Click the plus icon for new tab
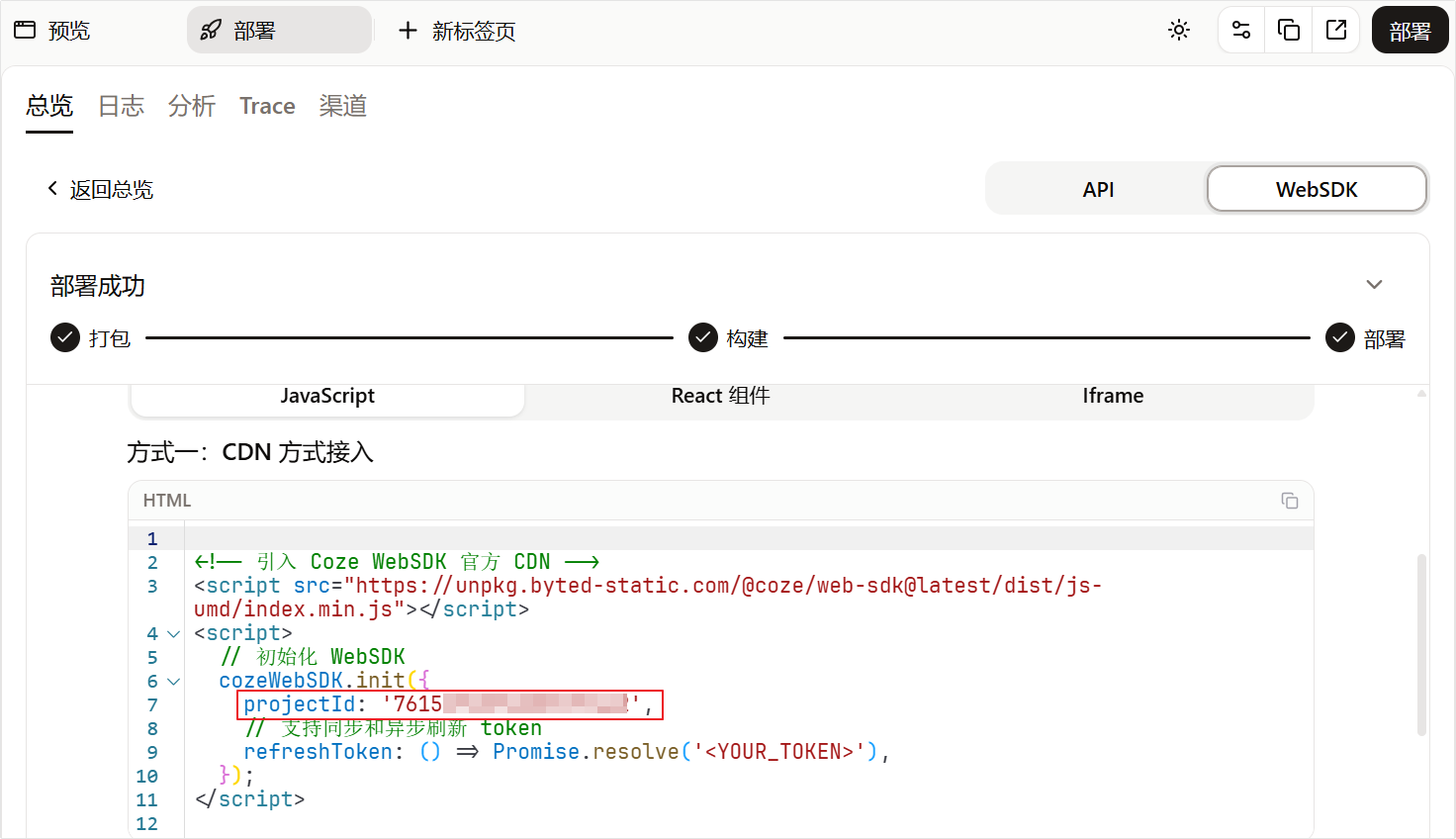The image size is (1456, 839). pos(408,31)
